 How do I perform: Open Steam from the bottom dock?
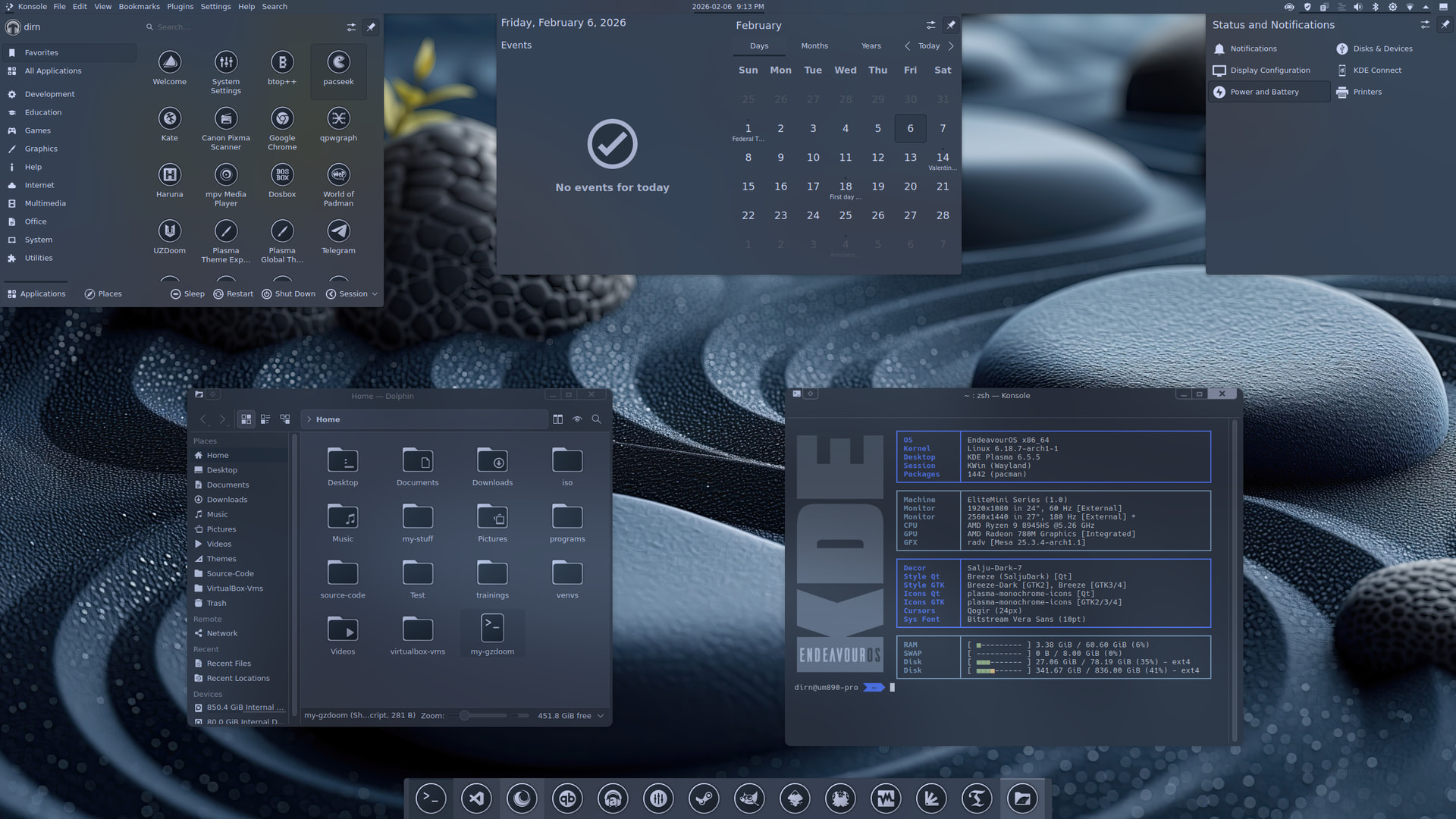click(x=704, y=799)
